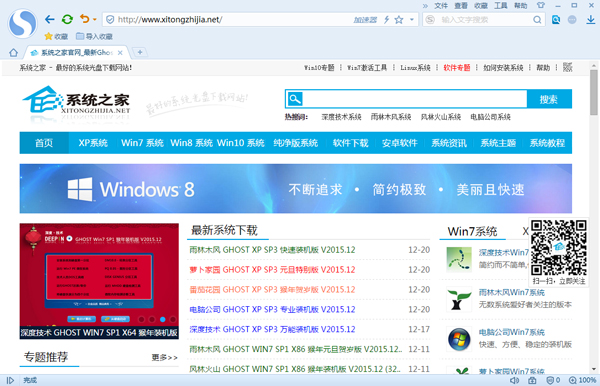Viewport: 600px width, 386px height.
Task: Click the home page icon
Action: pyautogui.click(x=13, y=52)
